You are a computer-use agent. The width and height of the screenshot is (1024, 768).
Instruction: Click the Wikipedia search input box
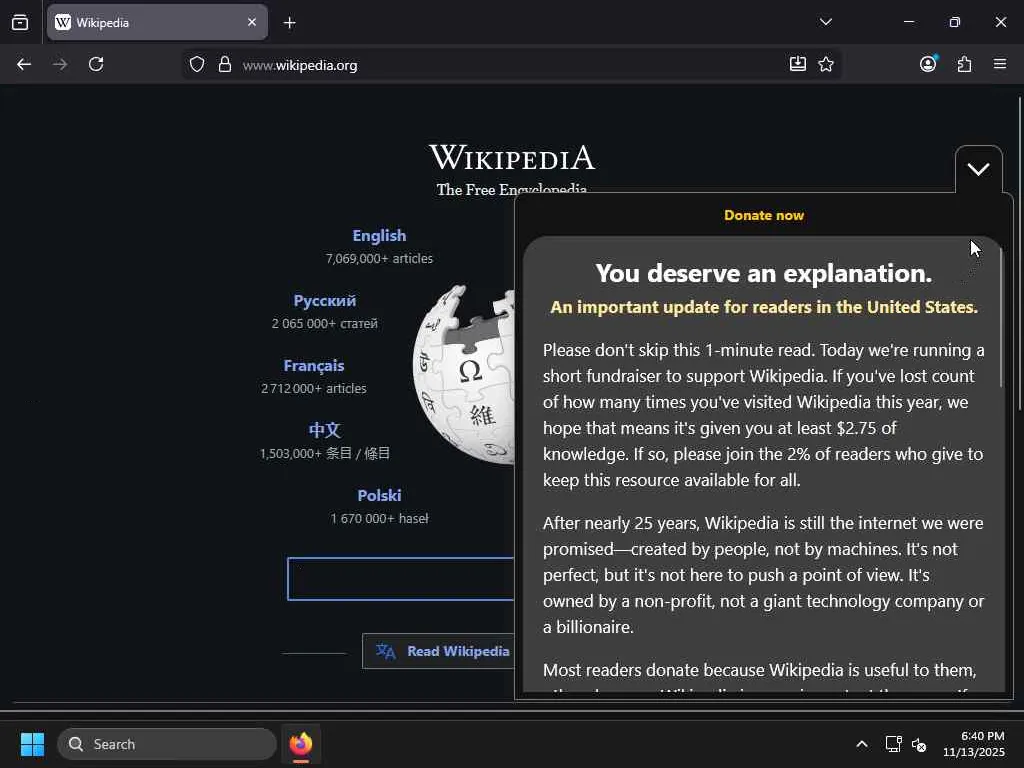click(400, 579)
